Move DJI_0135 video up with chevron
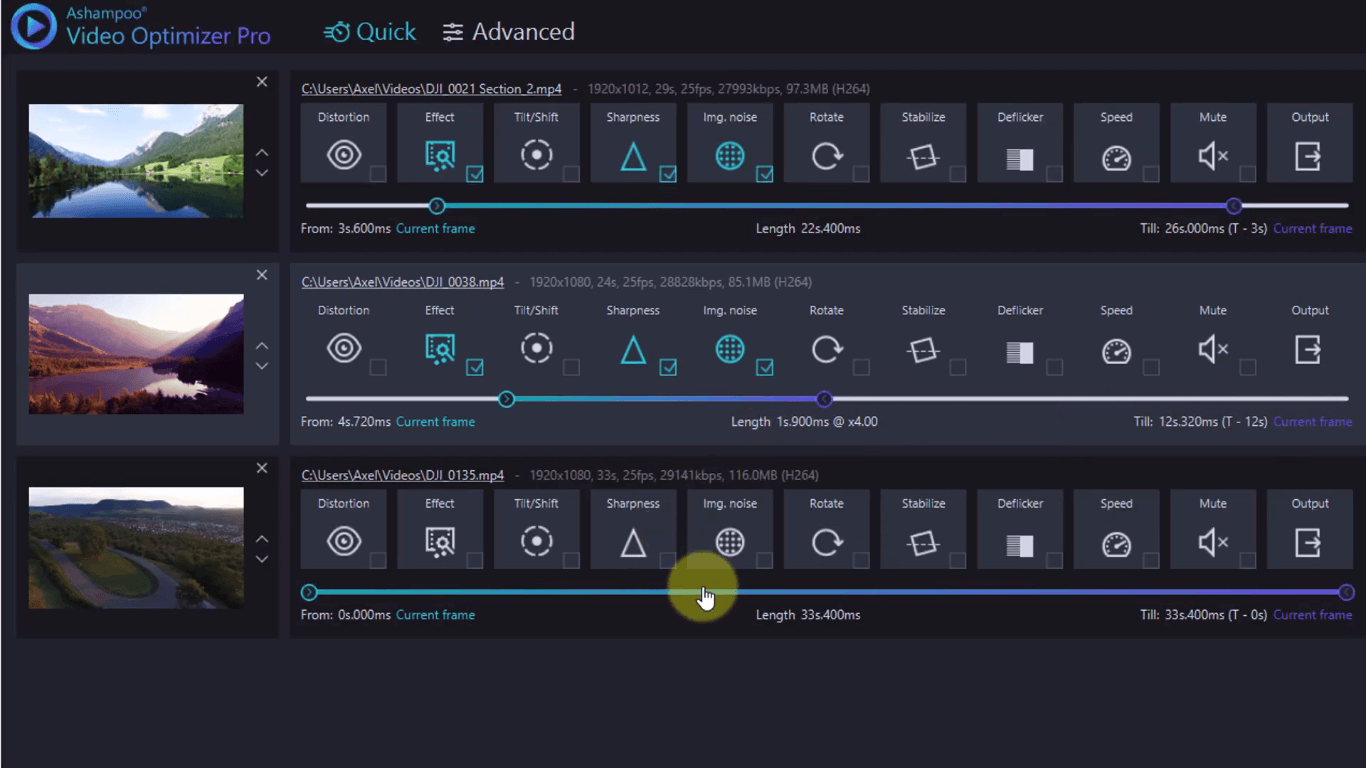 [x=262, y=539]
